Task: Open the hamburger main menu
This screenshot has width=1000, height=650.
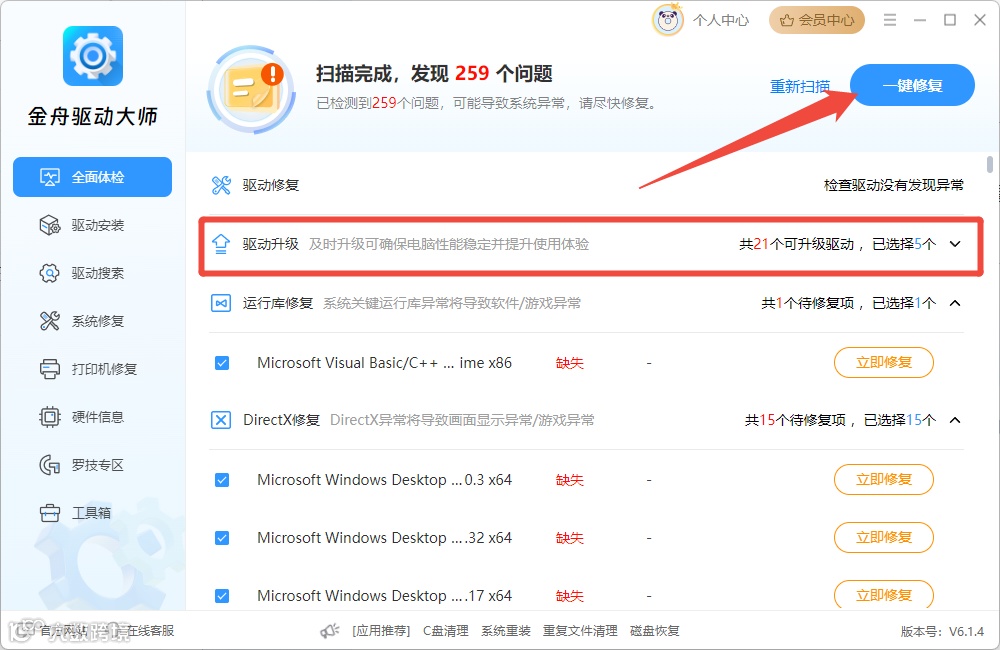Action: 890,20
